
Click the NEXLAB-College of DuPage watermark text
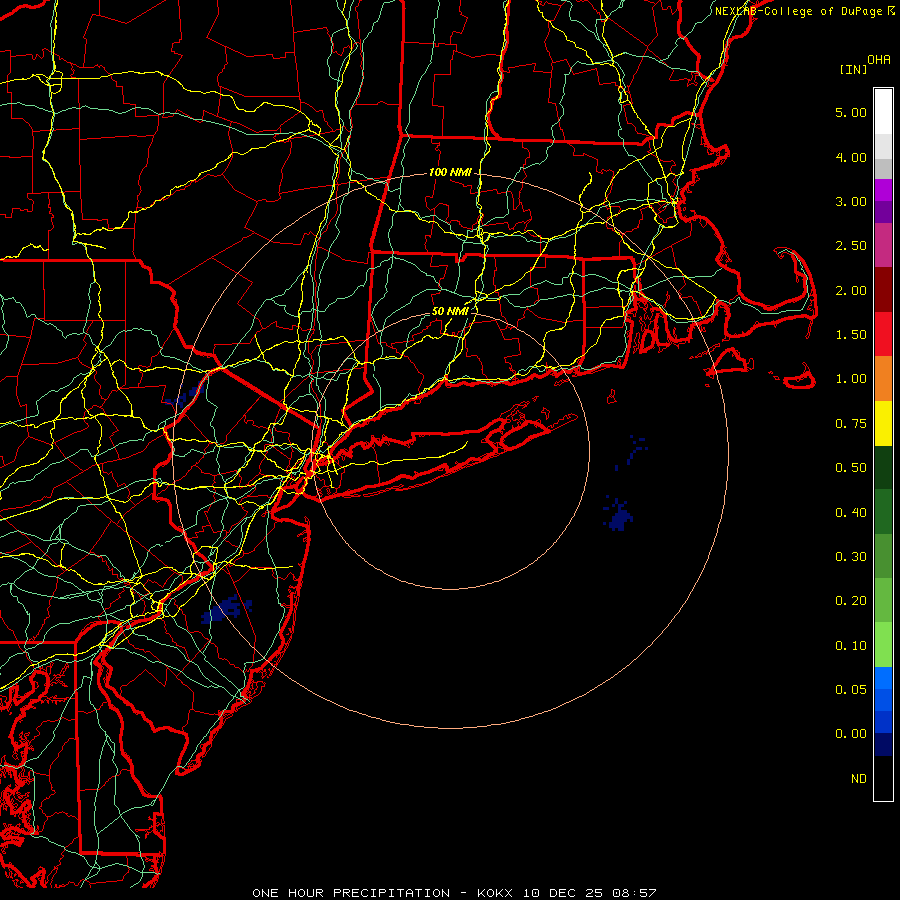click(804, 11)
